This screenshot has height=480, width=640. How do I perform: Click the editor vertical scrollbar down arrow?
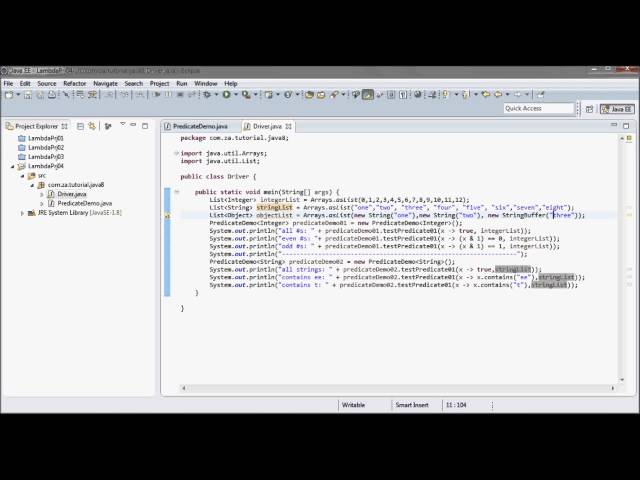tap(622, 379)
